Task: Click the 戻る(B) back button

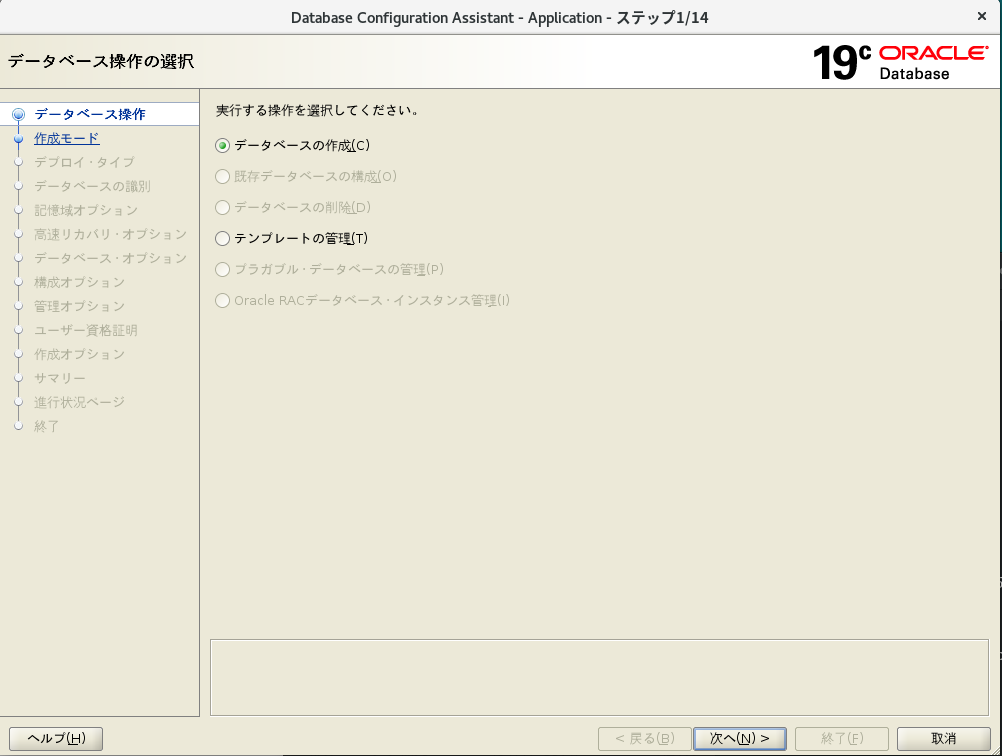Action: [644, 738]
